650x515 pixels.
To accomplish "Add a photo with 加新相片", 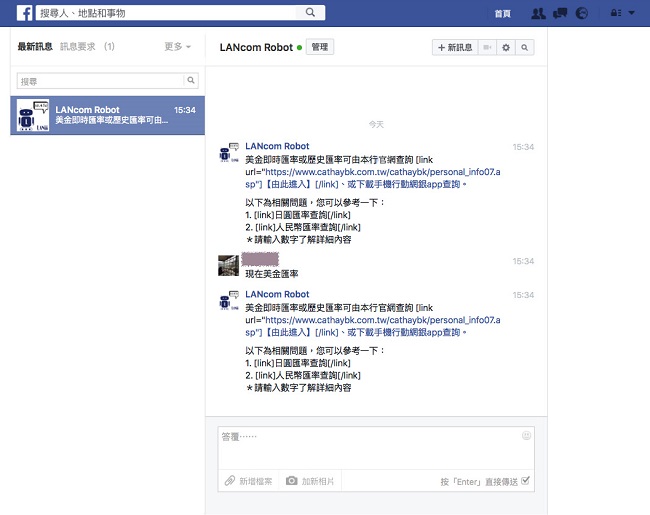I will point(310,481).
